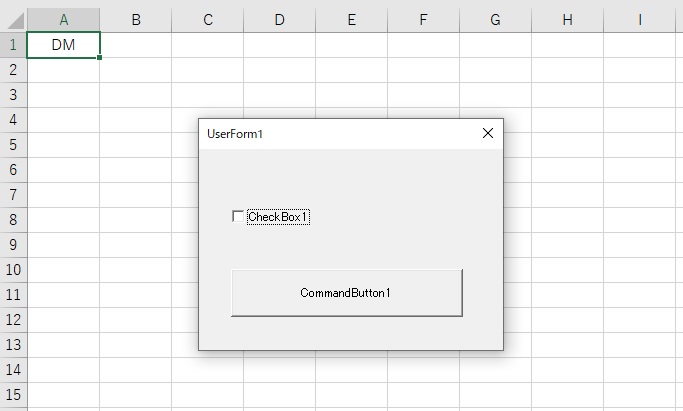The height and width of the screenshot is (411, 683).
Task: Tick the CheckBox1 checkbox
Action: [x=238, y=216]
